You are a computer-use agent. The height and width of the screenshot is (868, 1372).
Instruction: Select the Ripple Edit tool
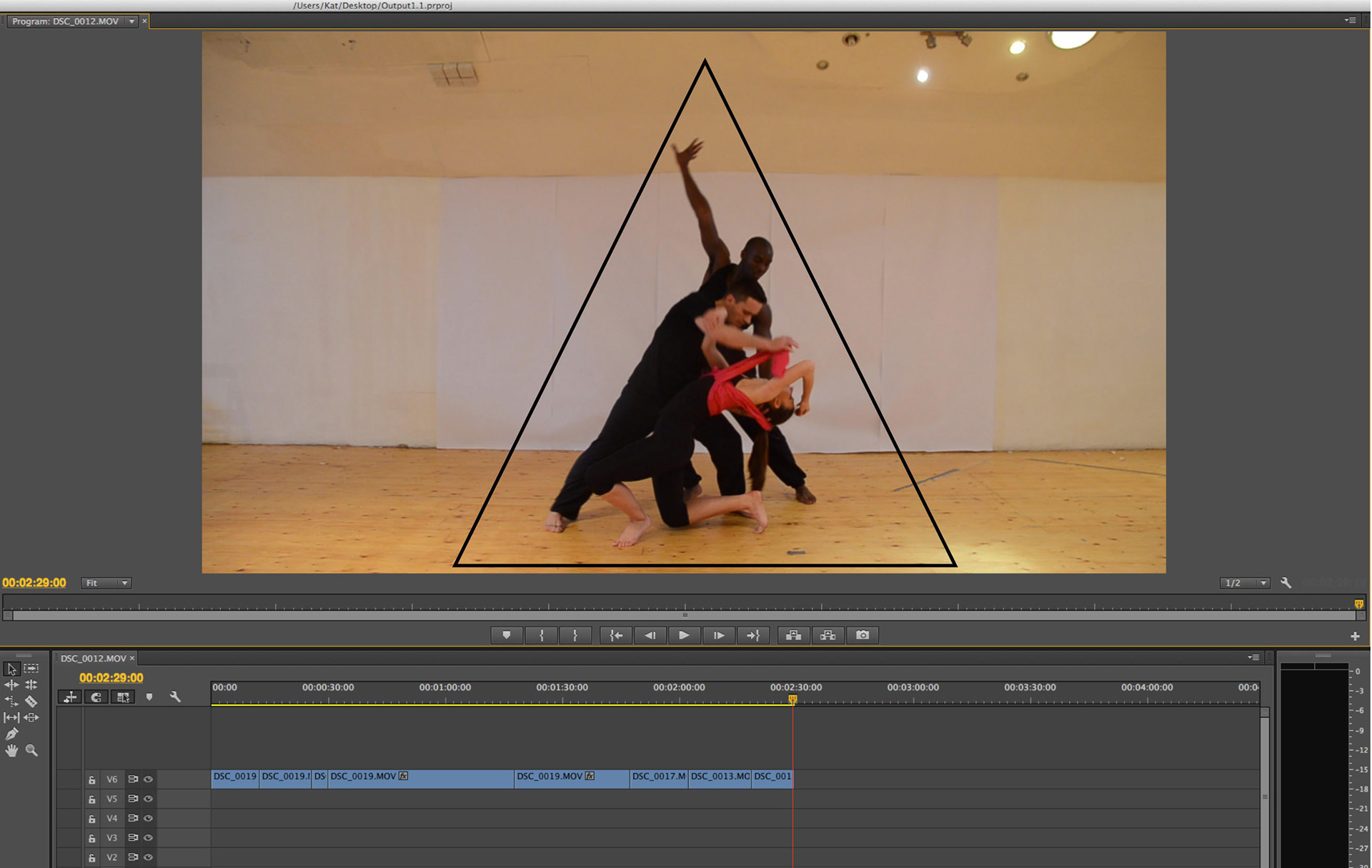coord(11,684)
